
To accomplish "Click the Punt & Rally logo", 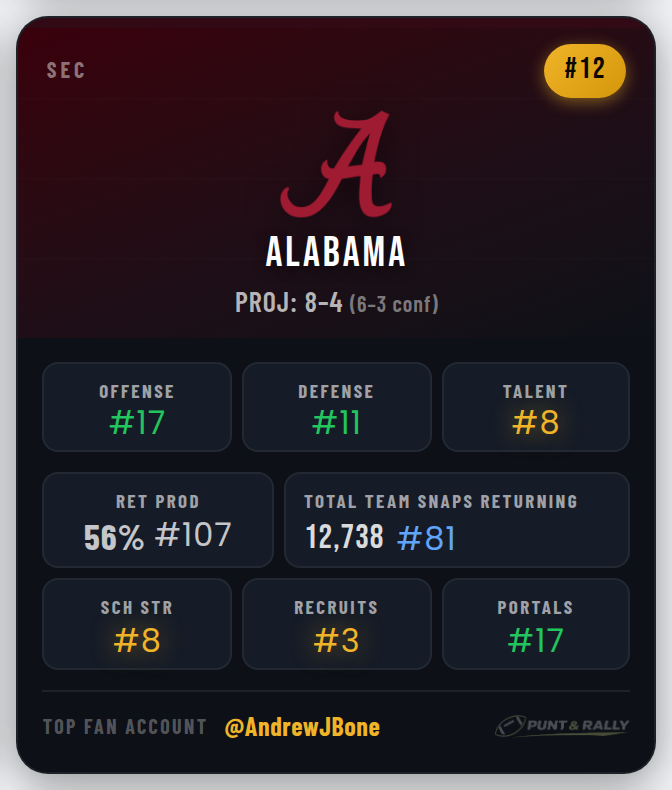I will [560, 726].
